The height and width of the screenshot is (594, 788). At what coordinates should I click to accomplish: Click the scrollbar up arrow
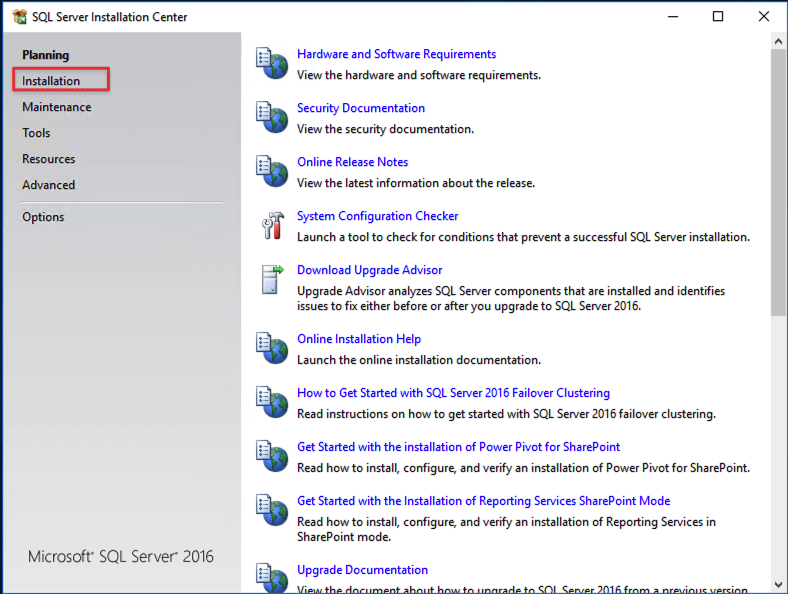pos(779,41)
